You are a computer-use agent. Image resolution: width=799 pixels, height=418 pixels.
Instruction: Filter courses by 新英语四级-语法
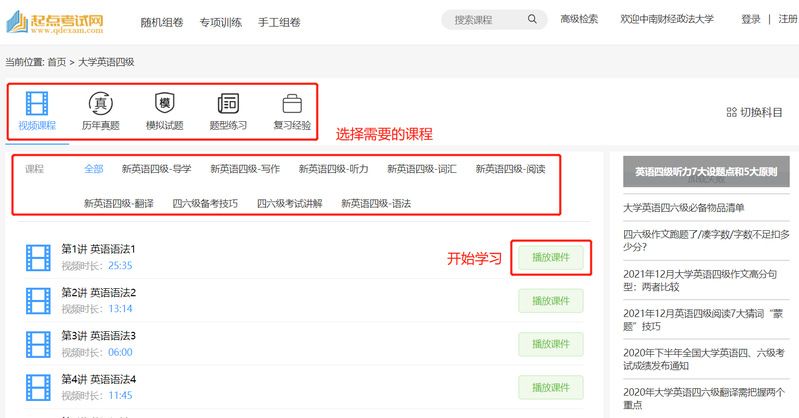[x=376, y=203]
